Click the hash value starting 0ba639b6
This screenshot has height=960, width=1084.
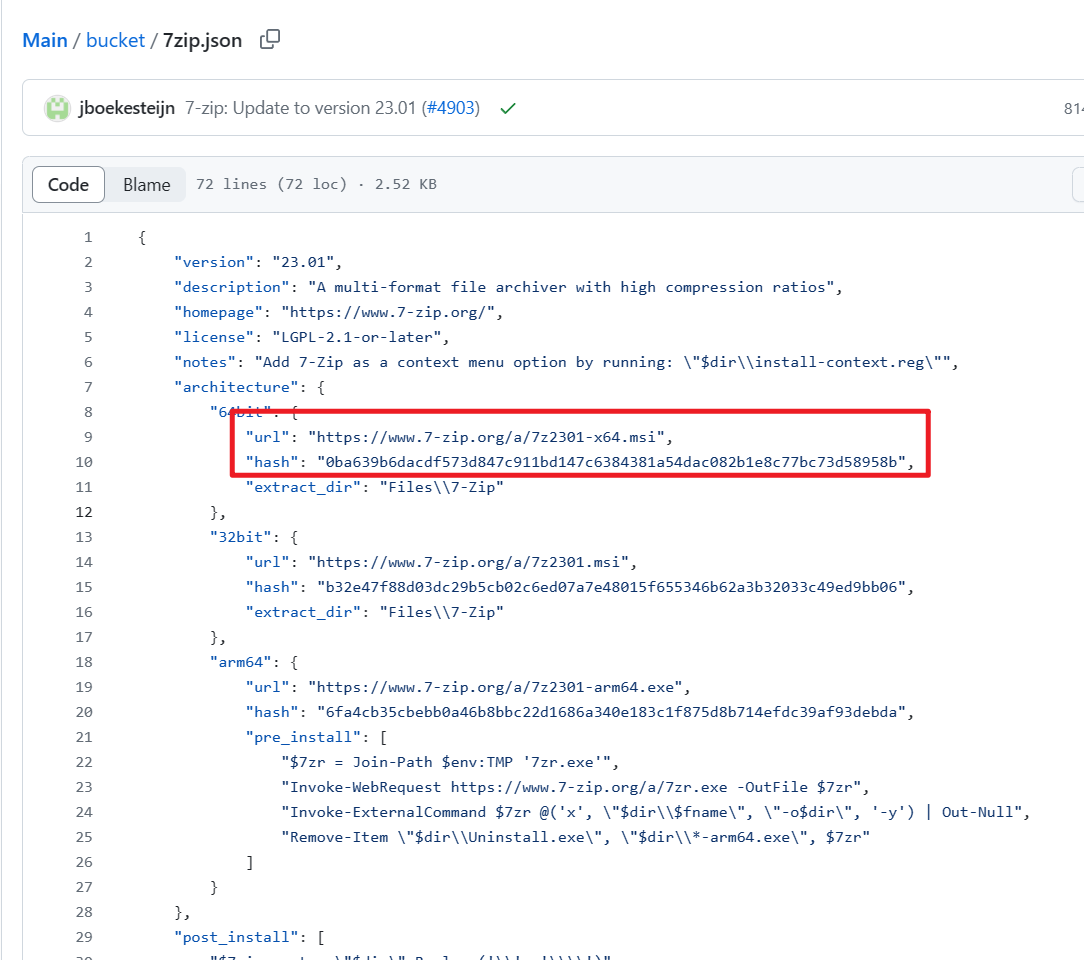click(611, 462)
